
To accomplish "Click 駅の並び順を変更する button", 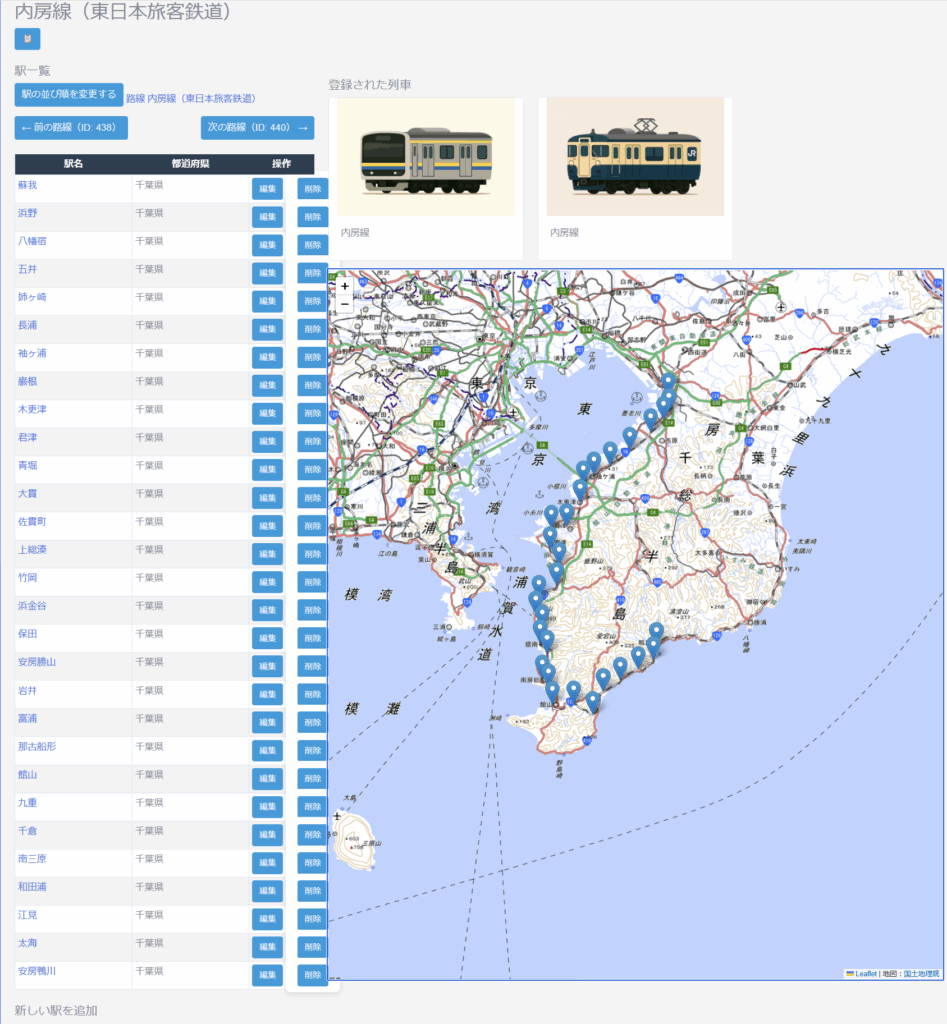I will (69, 95).
